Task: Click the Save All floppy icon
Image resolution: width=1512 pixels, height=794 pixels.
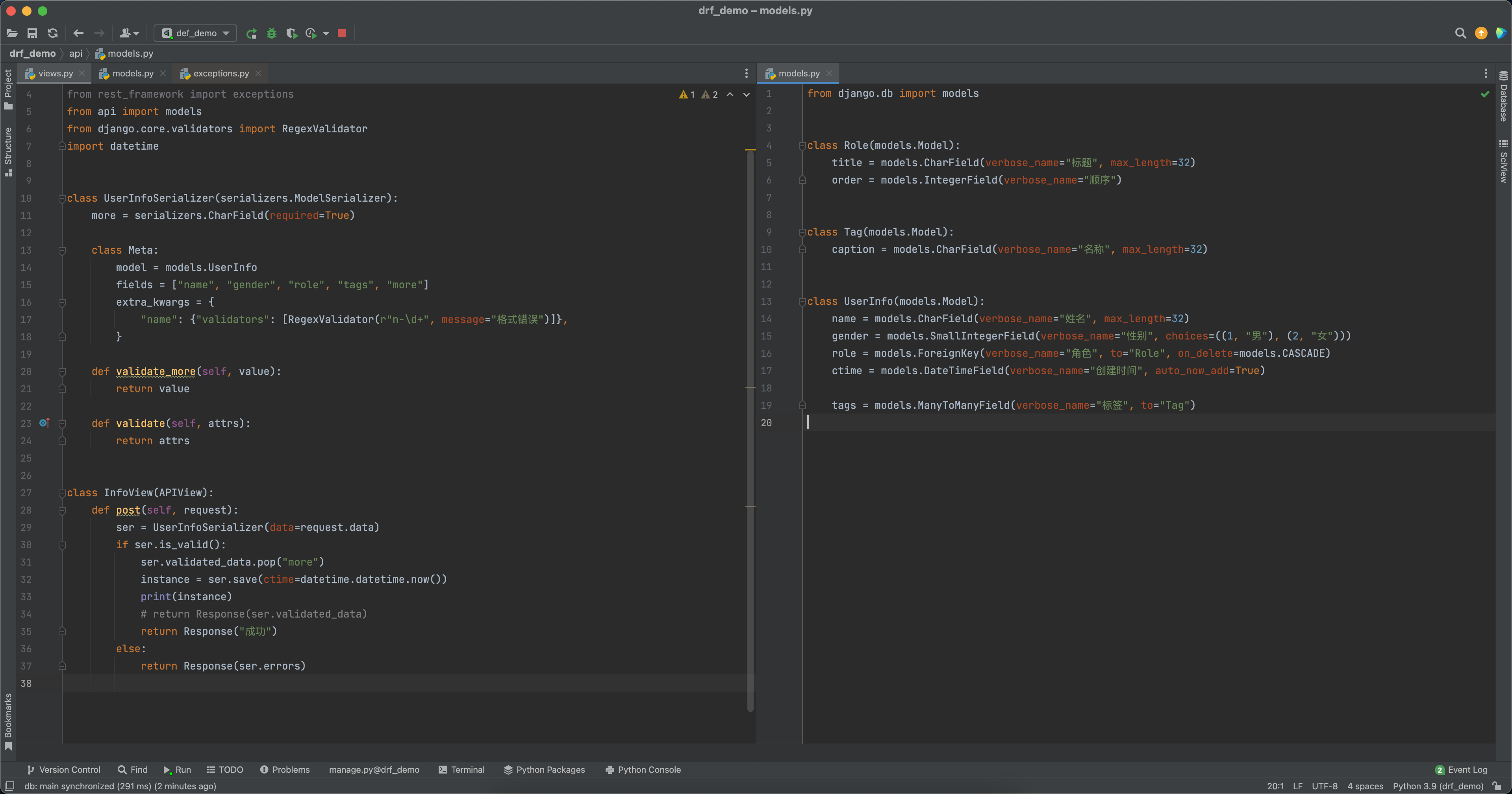Action: [32, 33]
